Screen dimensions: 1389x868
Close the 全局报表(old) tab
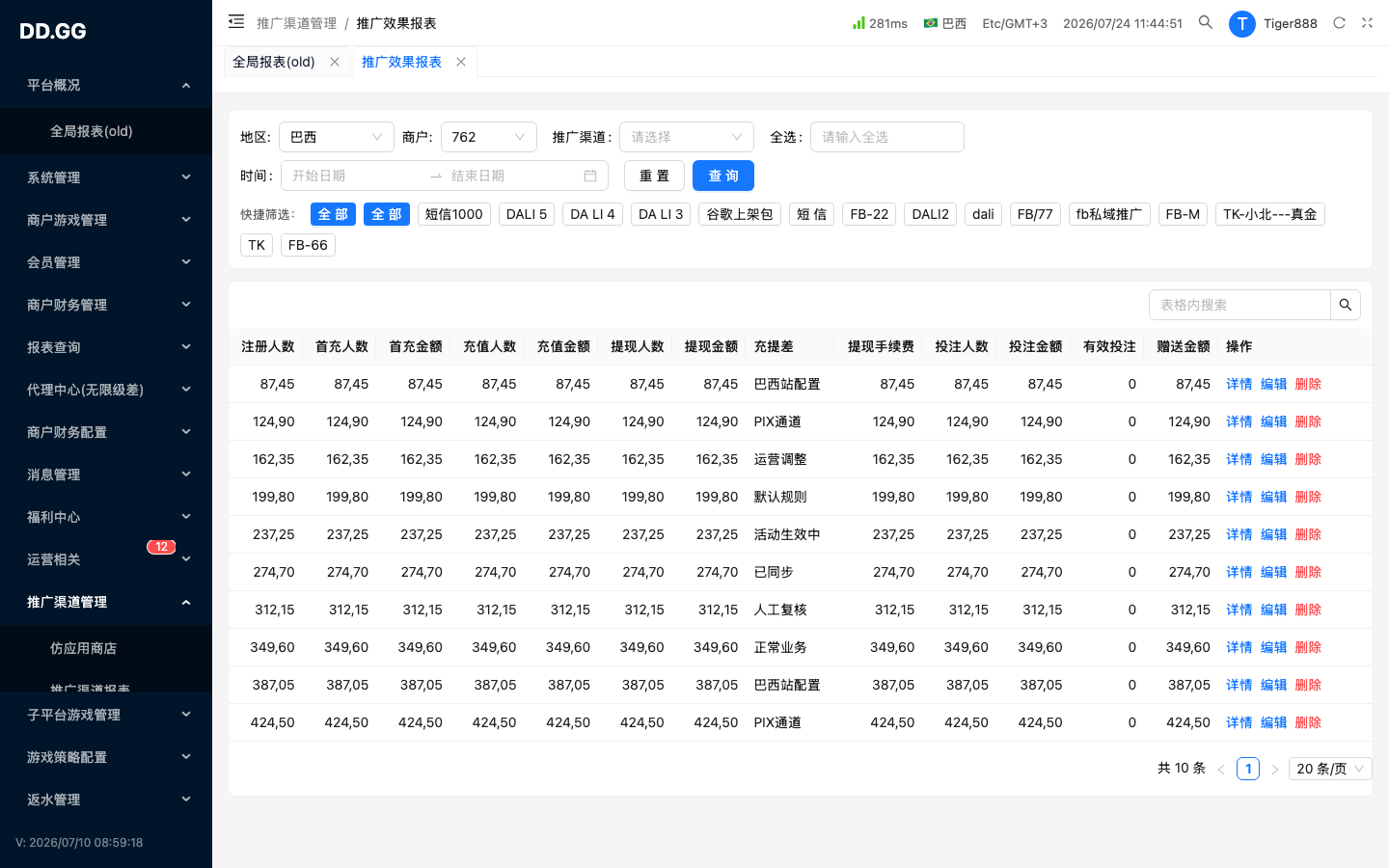pyautogui.click(x=335, y=62)
